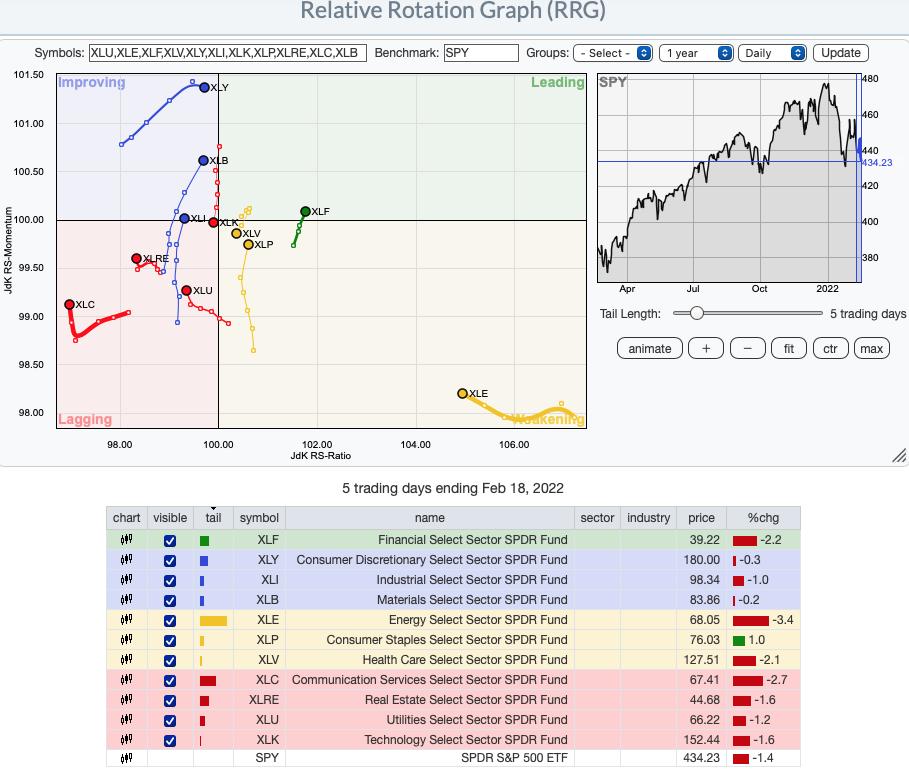Click the Benchmark input field

[x=481, y=53]
